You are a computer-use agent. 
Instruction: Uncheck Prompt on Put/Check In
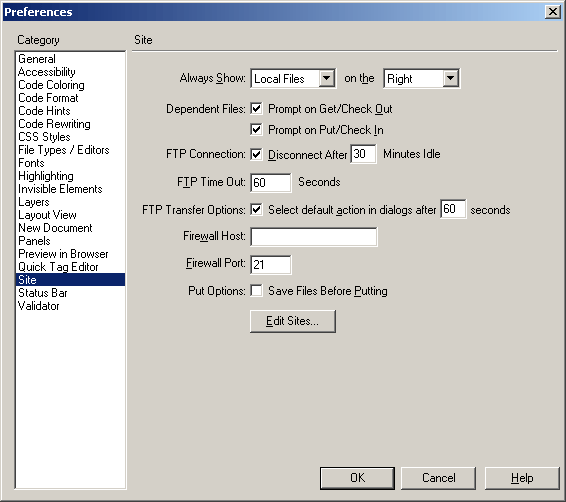click(x=256, y=130)
